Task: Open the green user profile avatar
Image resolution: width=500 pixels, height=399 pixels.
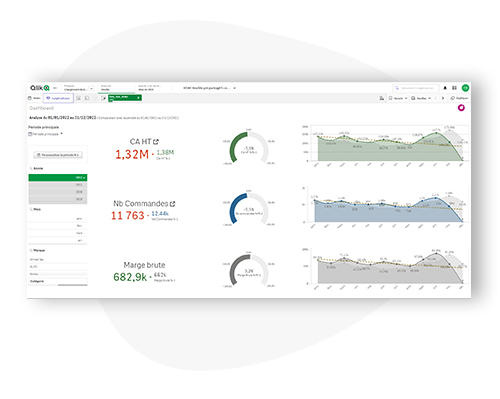Action: [x=465, y=88]
